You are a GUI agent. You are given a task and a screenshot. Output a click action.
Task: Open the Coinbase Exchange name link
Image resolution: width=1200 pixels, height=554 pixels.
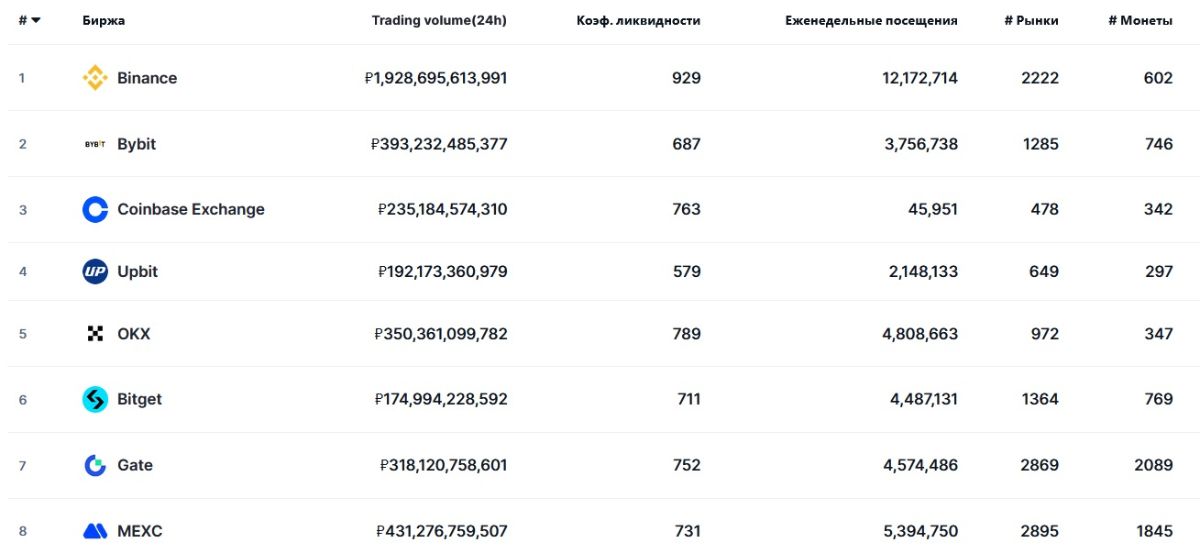(x=191, y=210)
